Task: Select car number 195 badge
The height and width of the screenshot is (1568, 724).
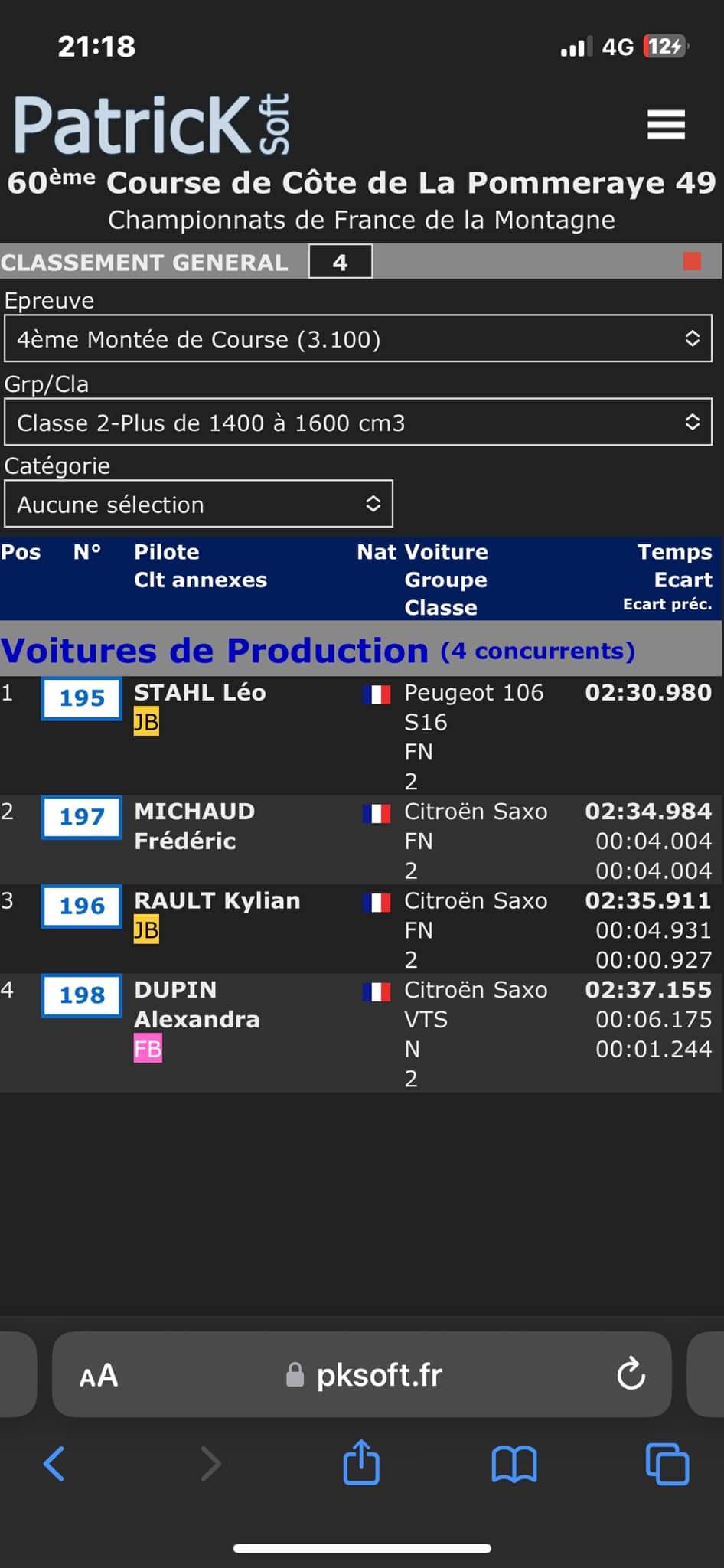Action: [x=82, y=698]
